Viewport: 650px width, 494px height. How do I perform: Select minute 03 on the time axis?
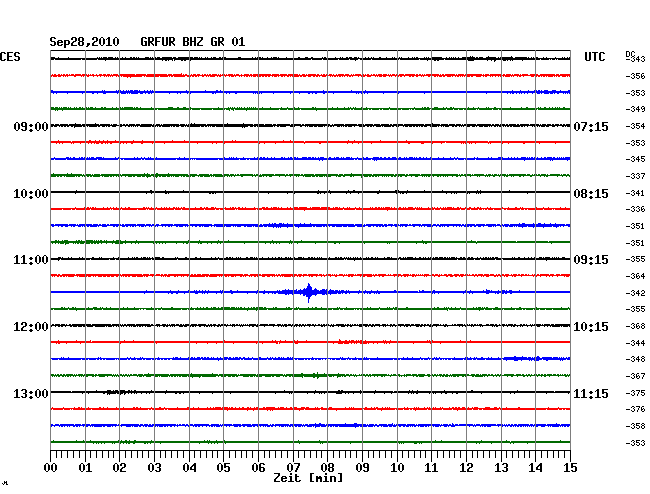click(x=154, y=468)
